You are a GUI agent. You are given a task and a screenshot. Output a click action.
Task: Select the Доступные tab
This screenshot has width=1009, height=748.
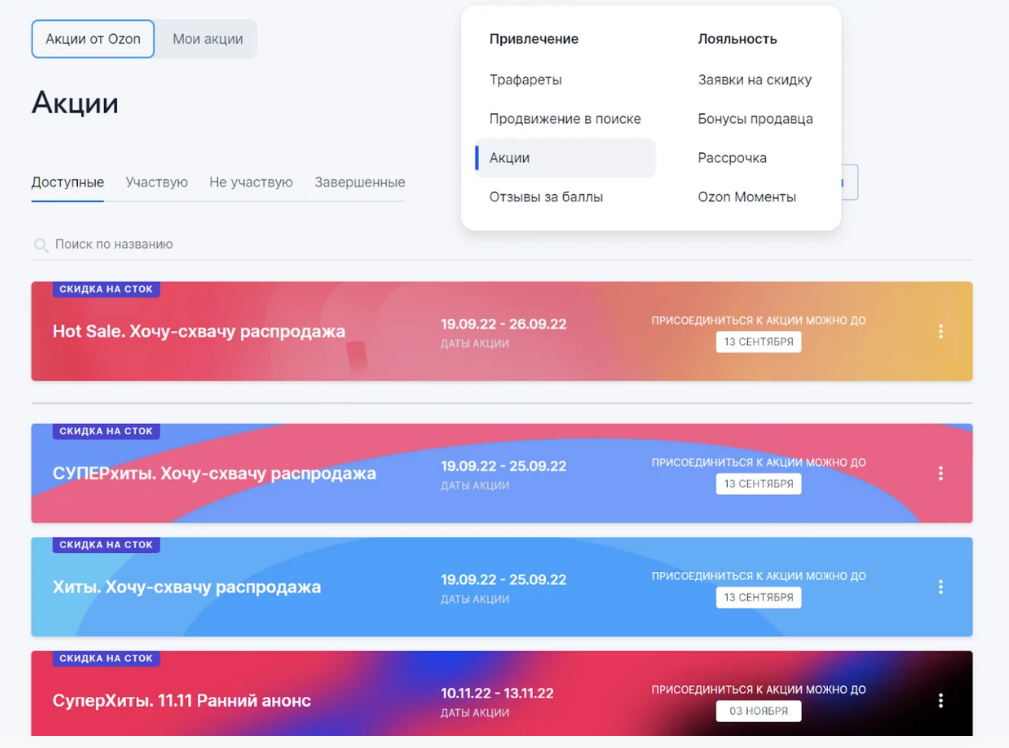point(67,182)
